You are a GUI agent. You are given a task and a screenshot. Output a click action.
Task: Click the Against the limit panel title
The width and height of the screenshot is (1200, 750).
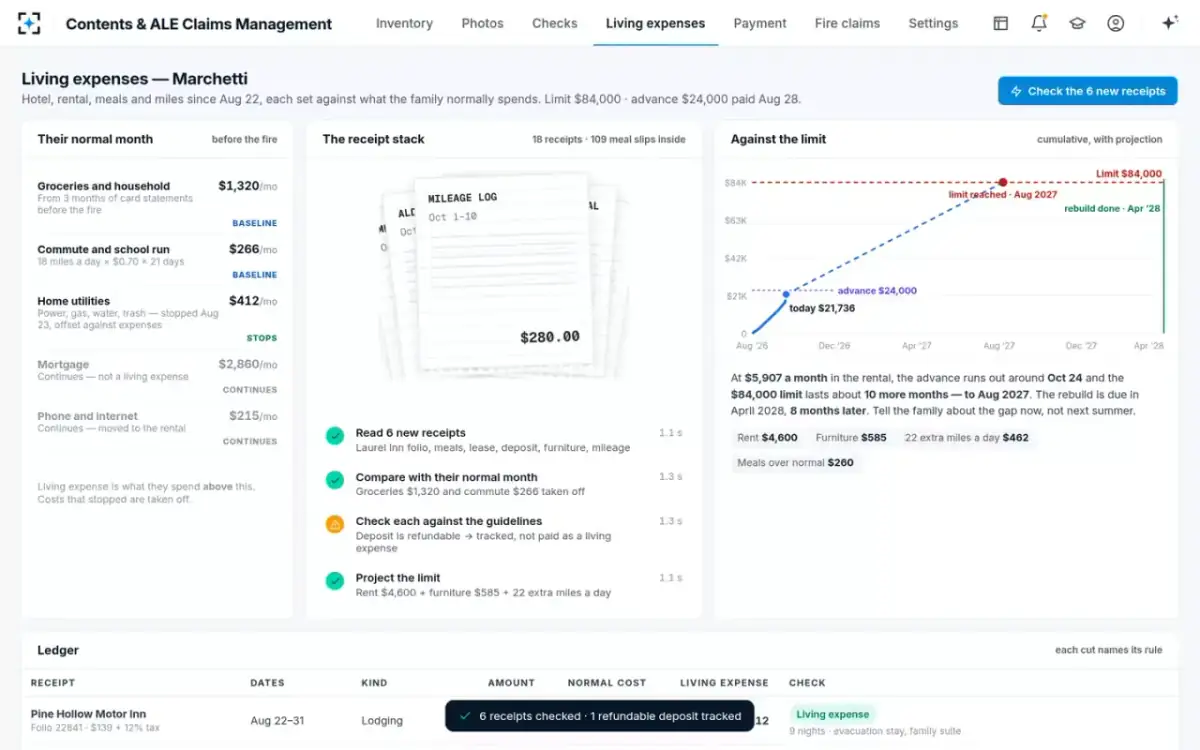[778, 139]
